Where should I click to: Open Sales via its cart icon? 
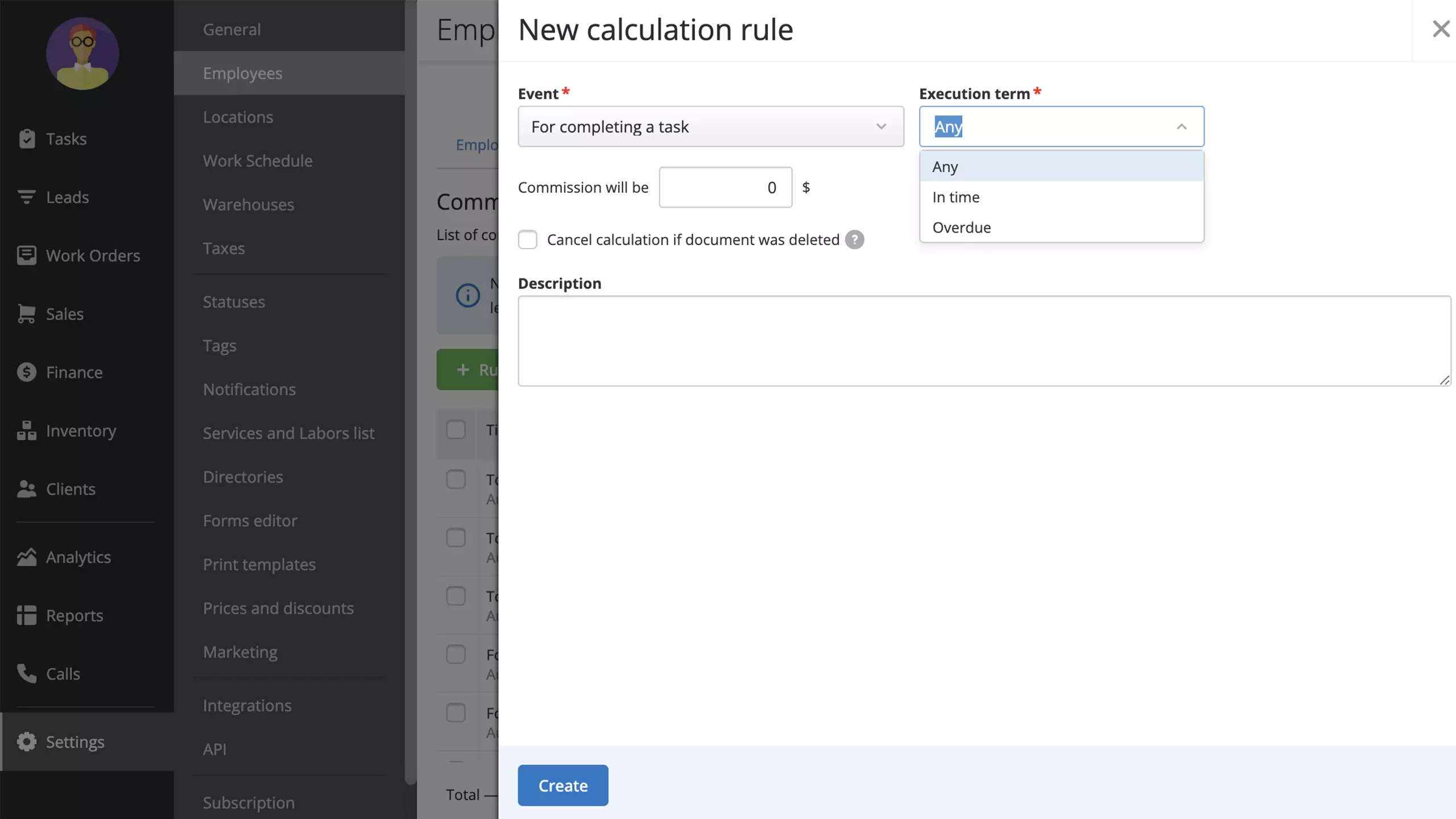(27, 314)
